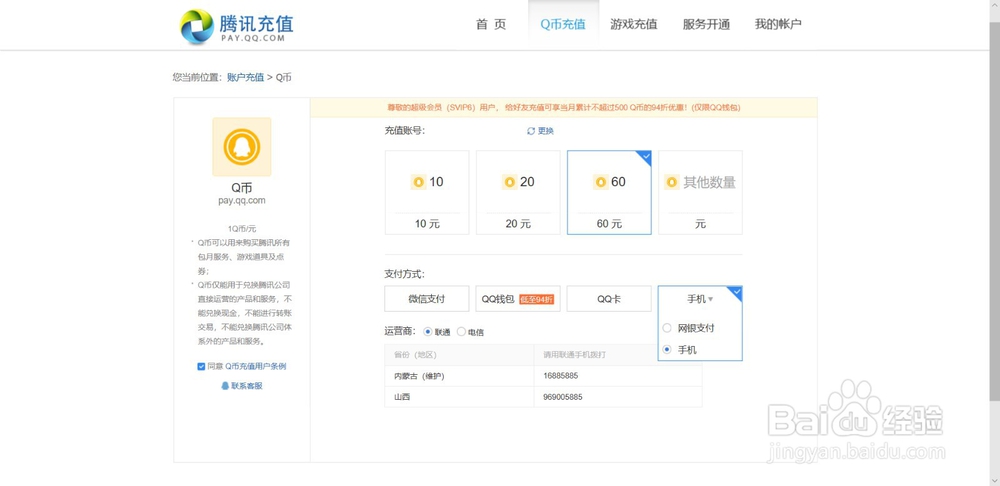Click the 山西 province cell
1000x486 pixels.
click(x=459, y=397)
